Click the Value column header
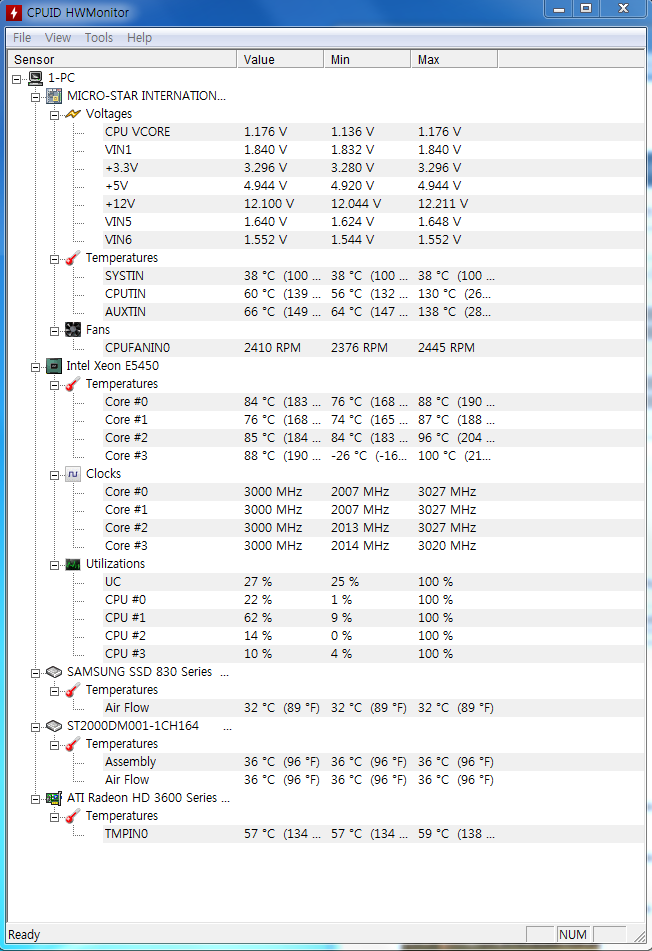This screenshot has height=951, width=652. click(x=280, y=59)
